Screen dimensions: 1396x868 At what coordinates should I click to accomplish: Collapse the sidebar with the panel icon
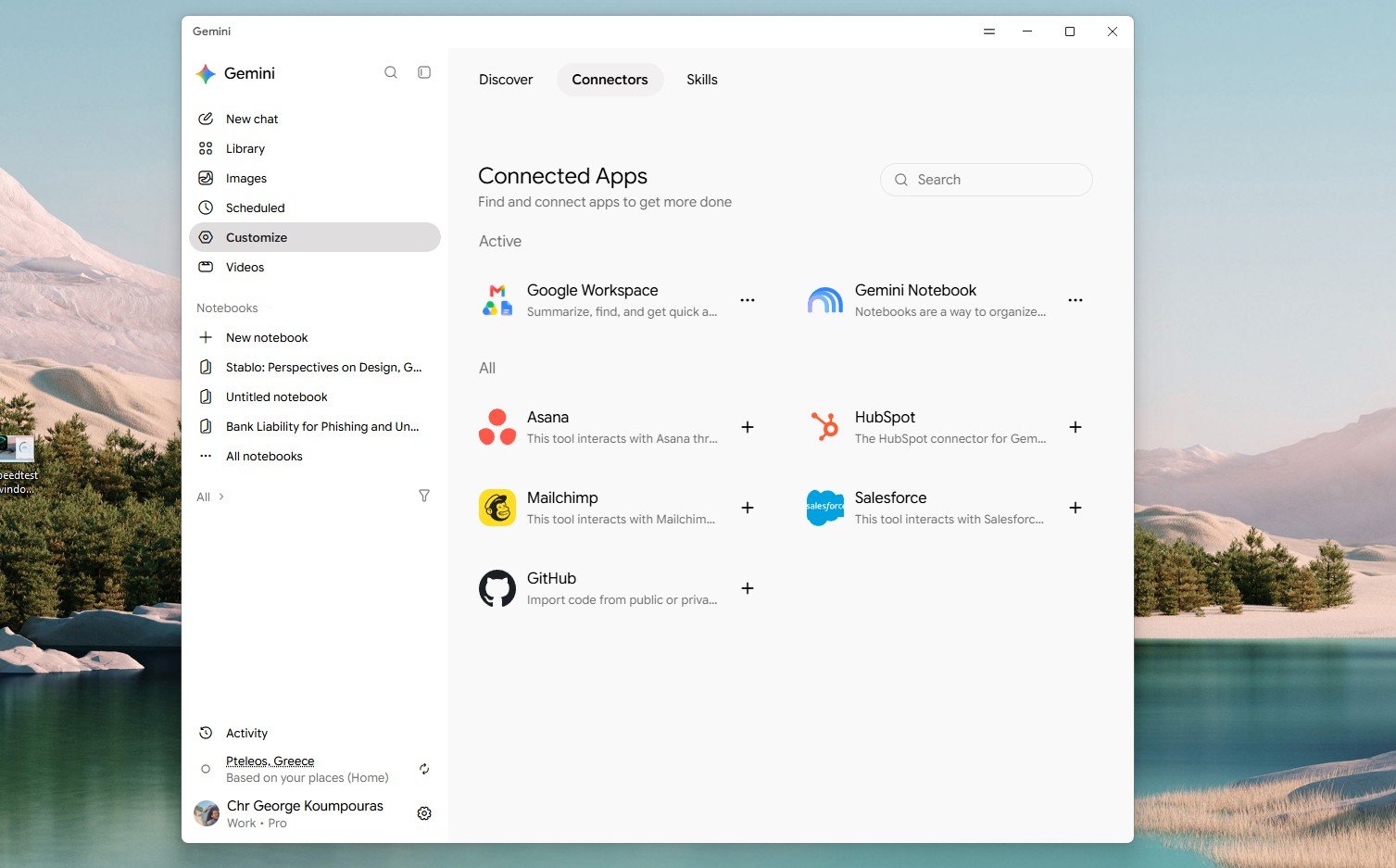click(x=424, y=72)
